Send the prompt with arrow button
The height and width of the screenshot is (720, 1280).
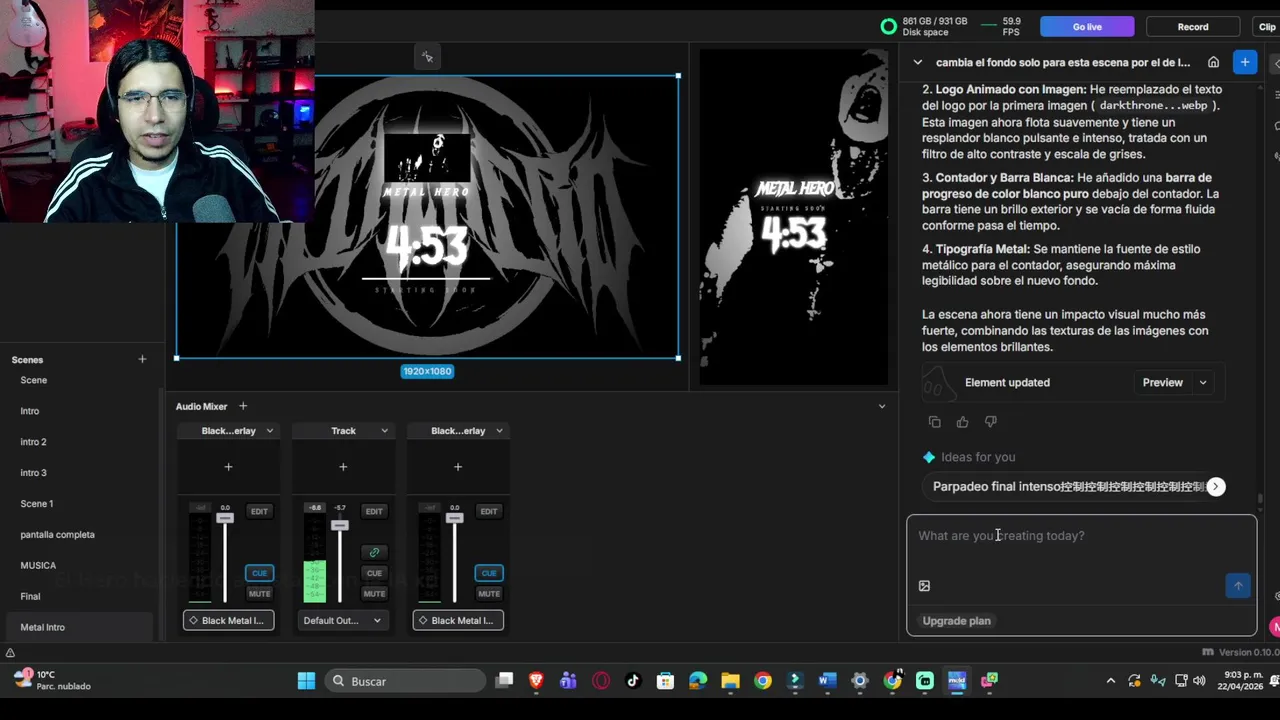[x=1238, y=586]
